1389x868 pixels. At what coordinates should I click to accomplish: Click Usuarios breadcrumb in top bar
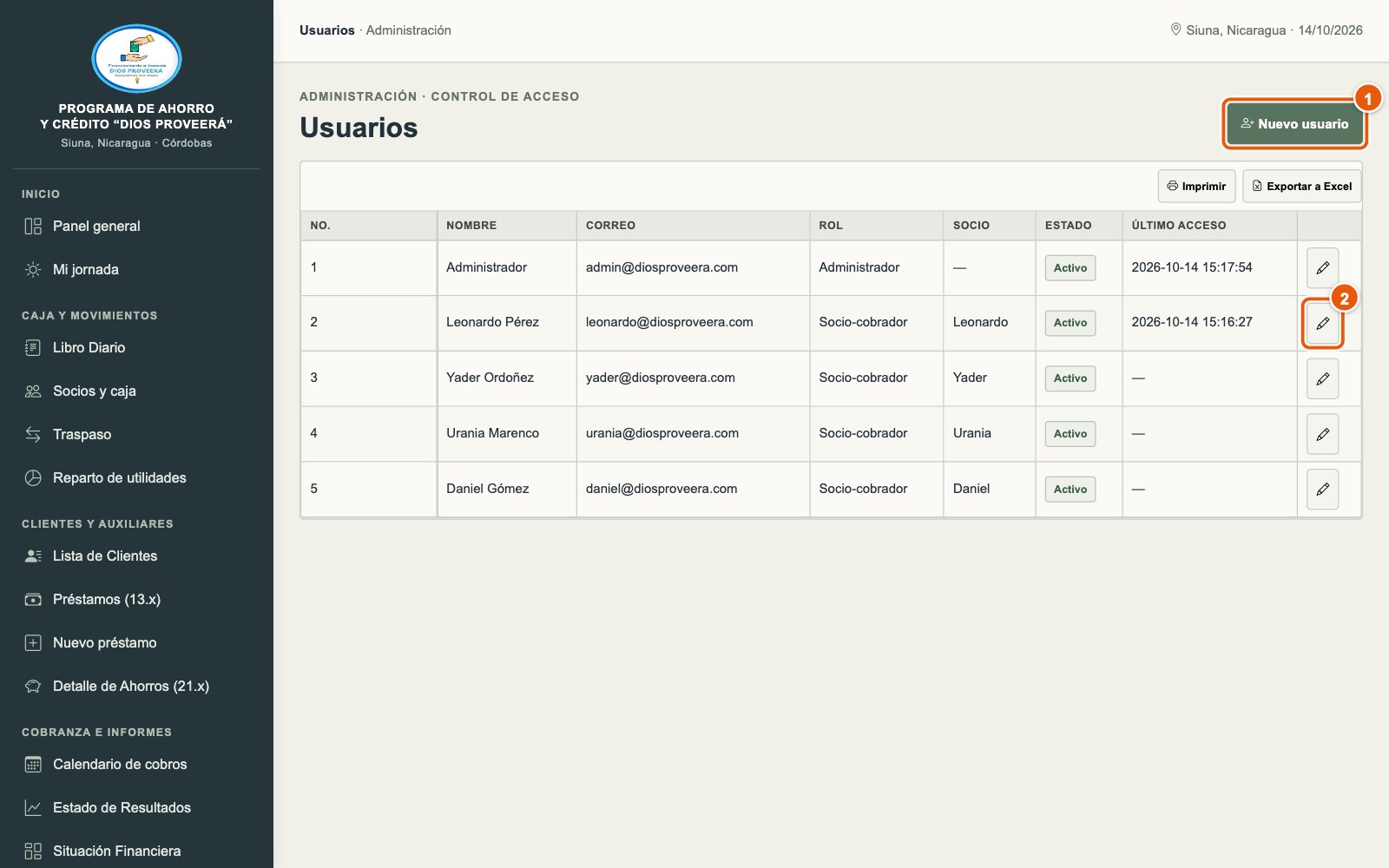click(327, 30)
